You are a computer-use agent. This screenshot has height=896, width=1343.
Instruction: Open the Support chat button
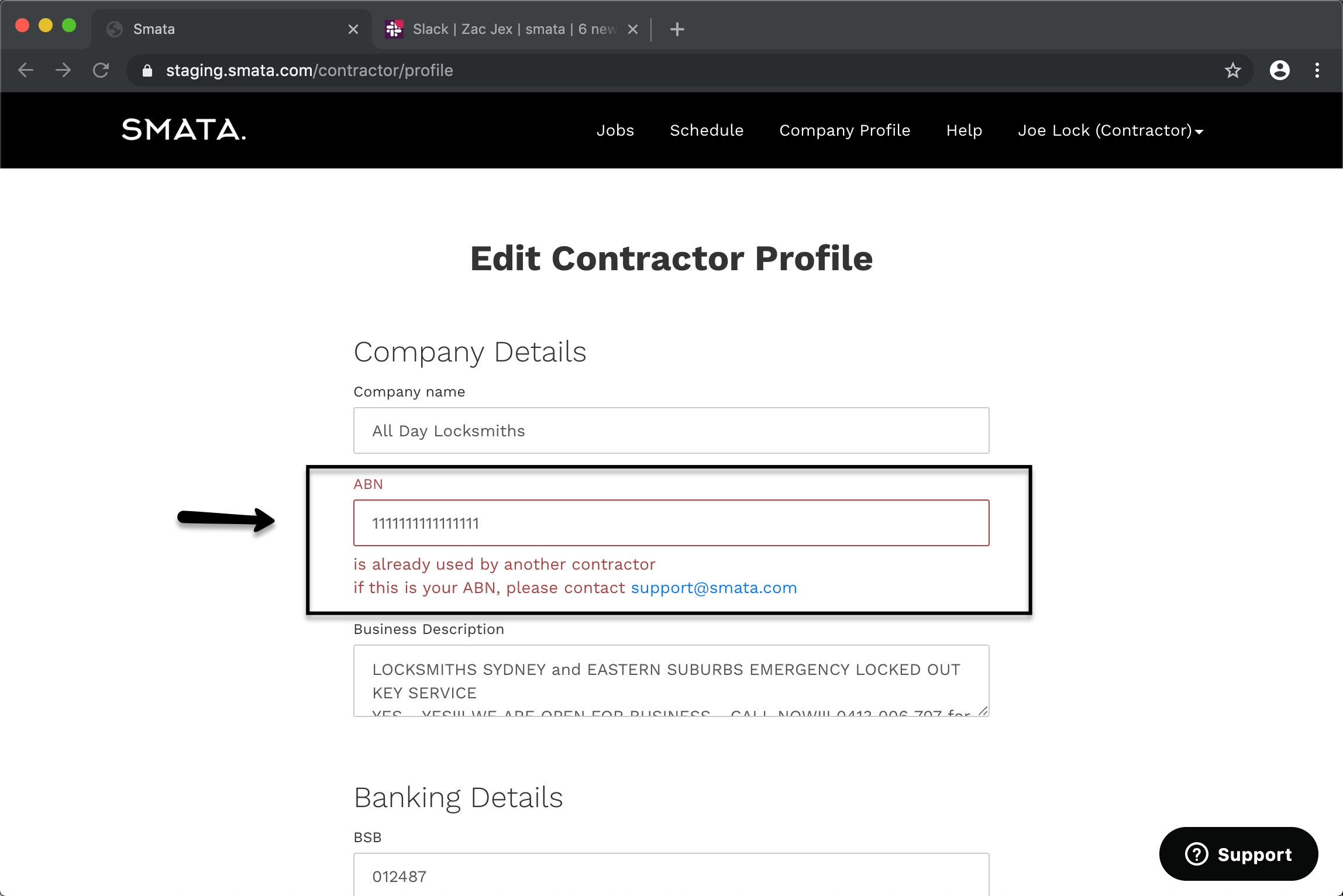pos(1238,854)
